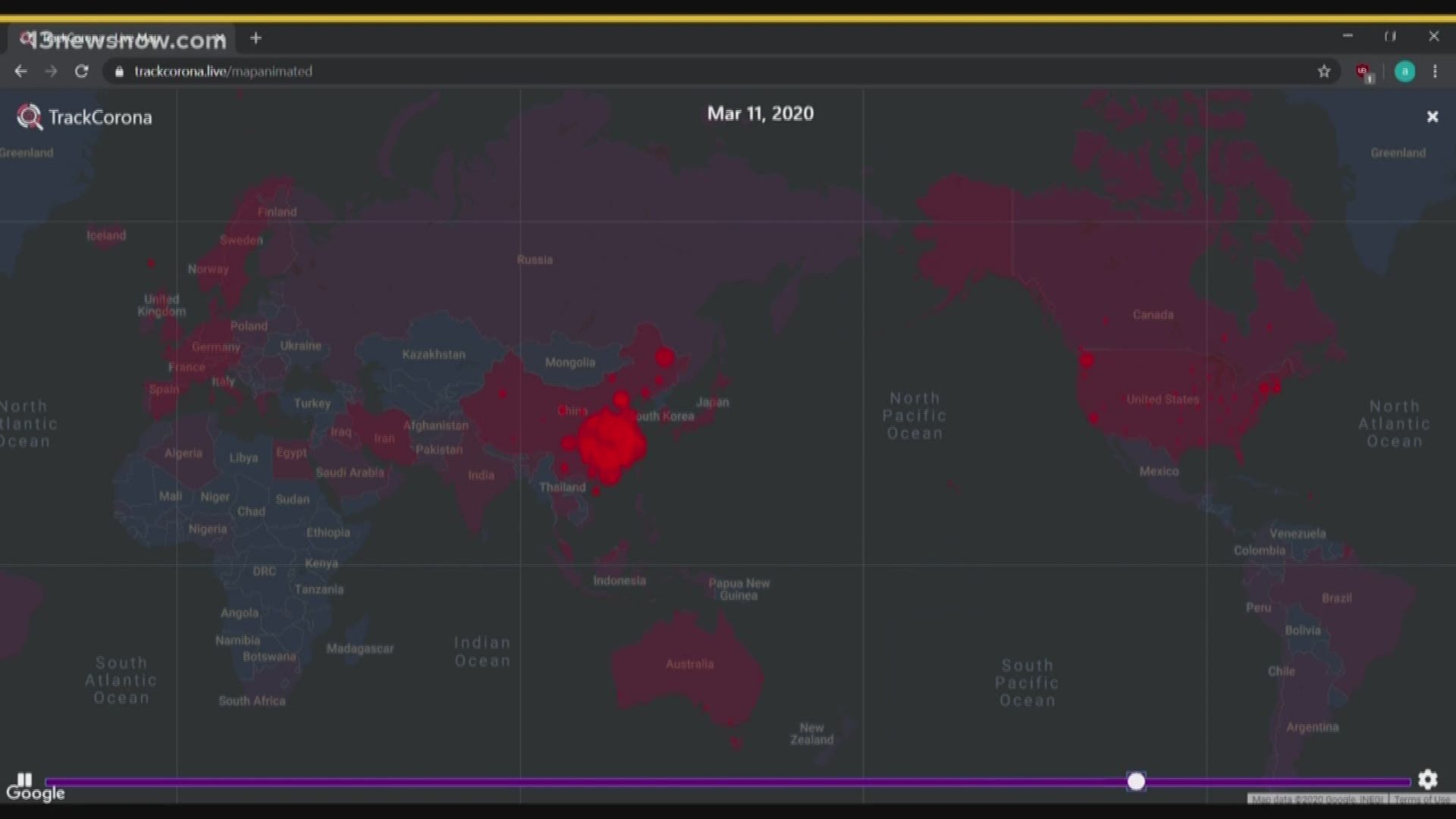This screenshot has width=1456, height=819.
Task: Close the animated map overlay
Action: (1432, 117)
